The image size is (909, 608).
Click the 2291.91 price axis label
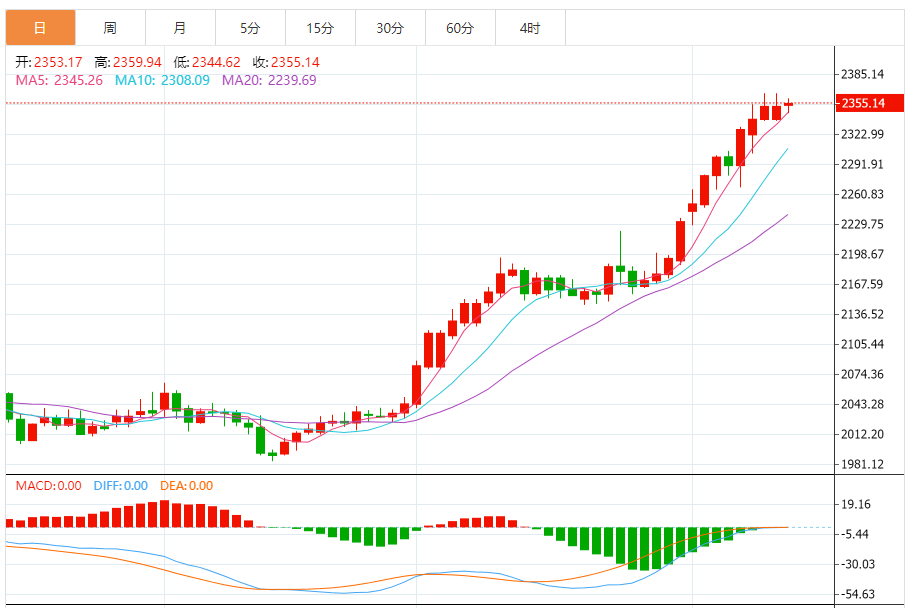[x=863, y=164]
